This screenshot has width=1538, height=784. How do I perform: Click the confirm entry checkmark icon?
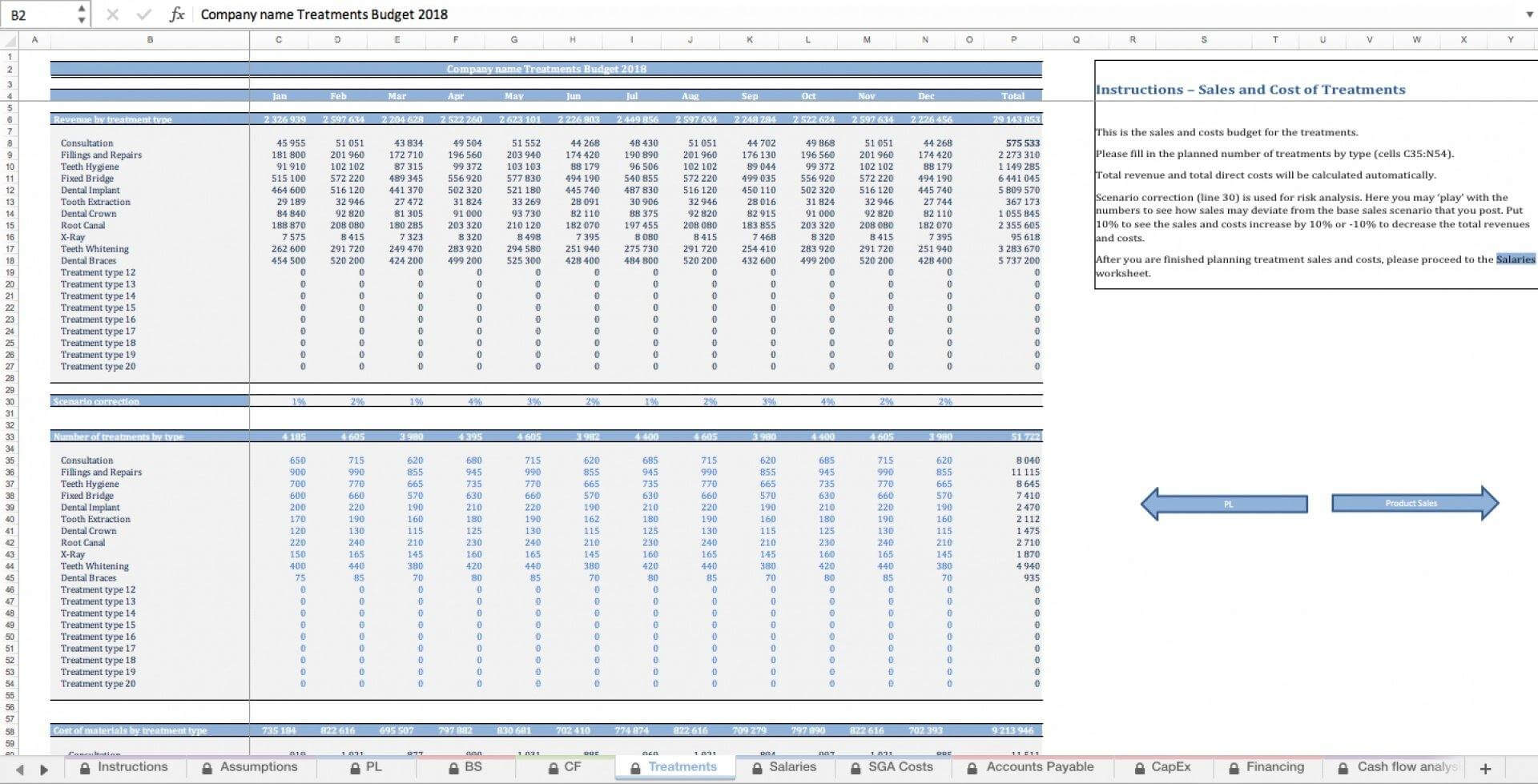(144, 14)
